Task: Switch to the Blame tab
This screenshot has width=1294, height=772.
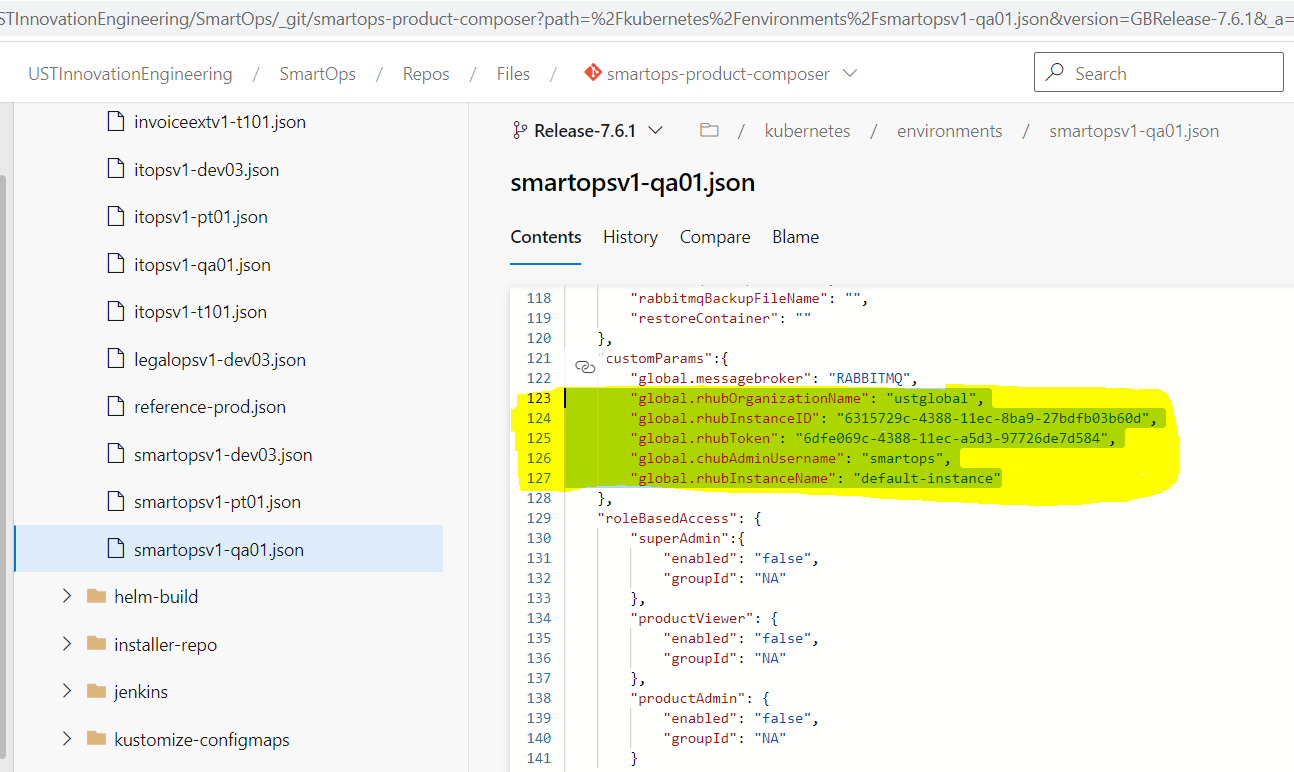Action: [795, 237]
